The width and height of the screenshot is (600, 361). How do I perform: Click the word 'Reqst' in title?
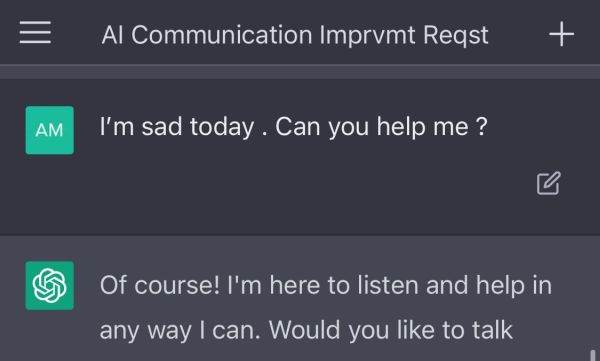[x=456, y=36]
